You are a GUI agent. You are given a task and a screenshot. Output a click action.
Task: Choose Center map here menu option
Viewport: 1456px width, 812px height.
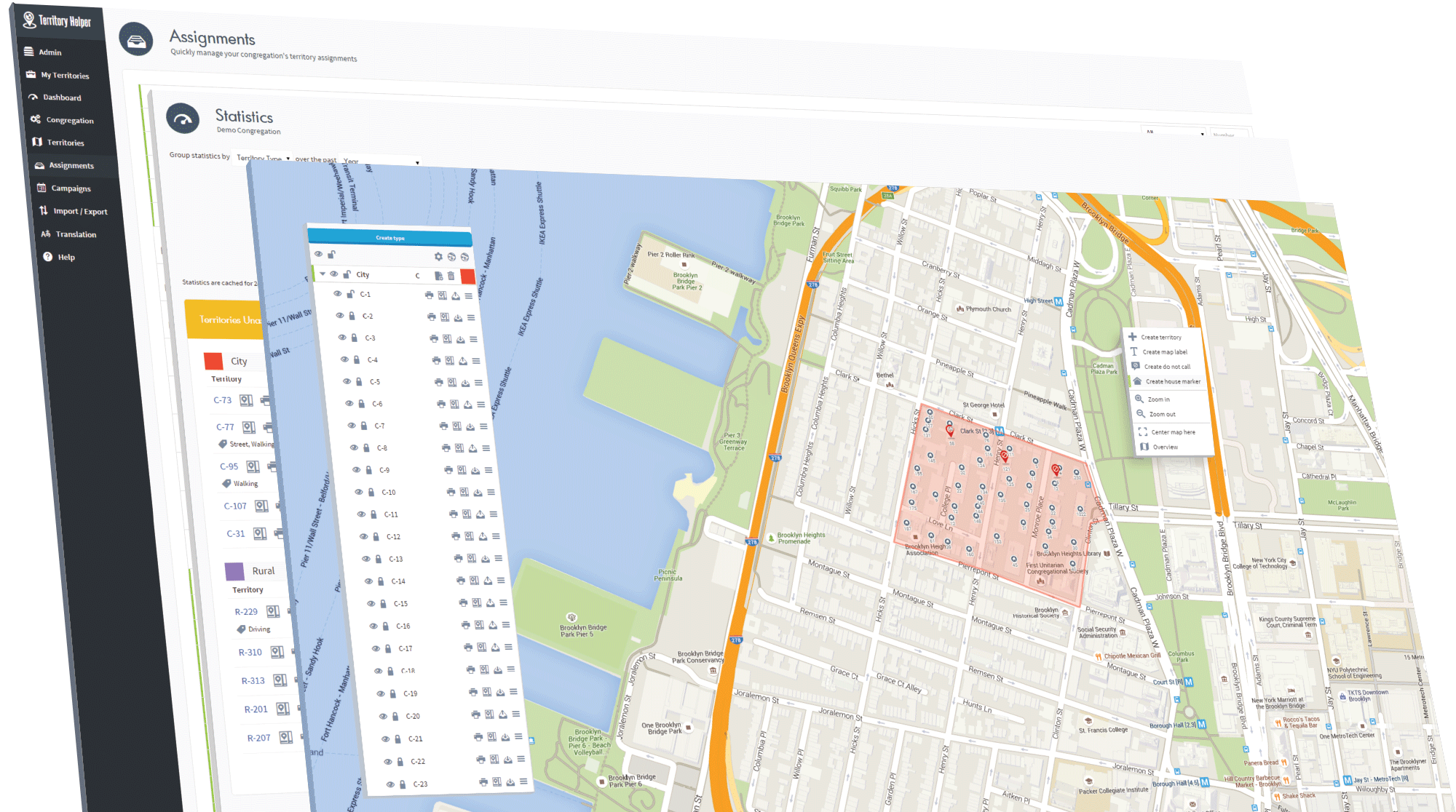1172,432
